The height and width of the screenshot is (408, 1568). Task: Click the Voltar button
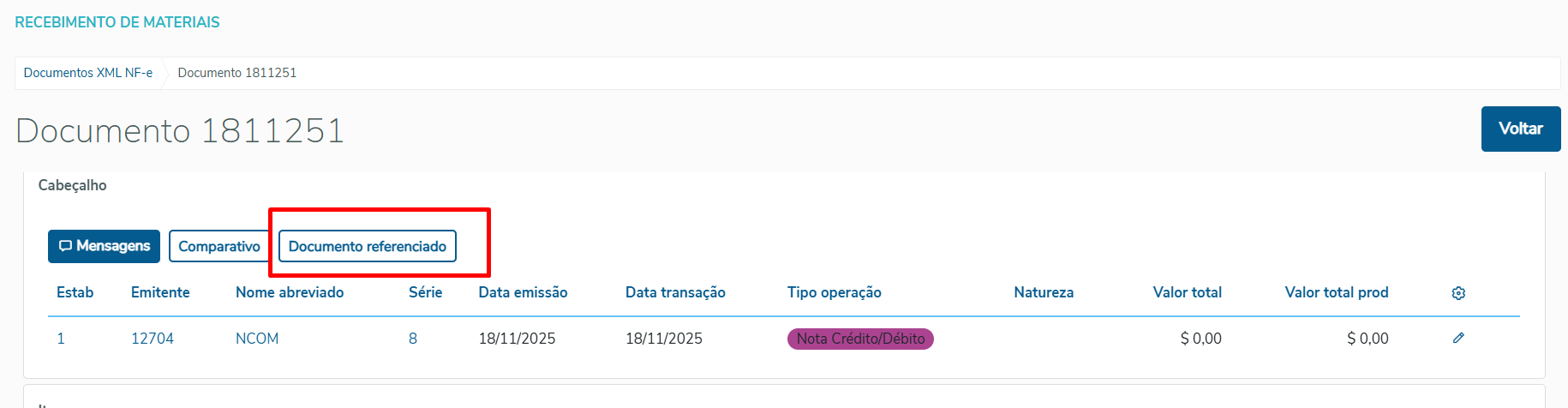tap(1520, 129)
